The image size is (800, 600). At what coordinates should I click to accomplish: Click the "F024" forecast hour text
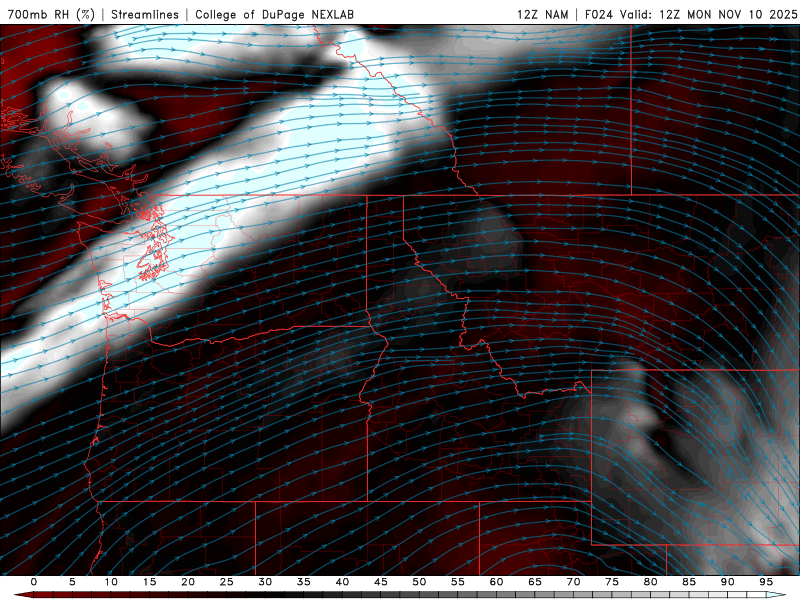598,14
